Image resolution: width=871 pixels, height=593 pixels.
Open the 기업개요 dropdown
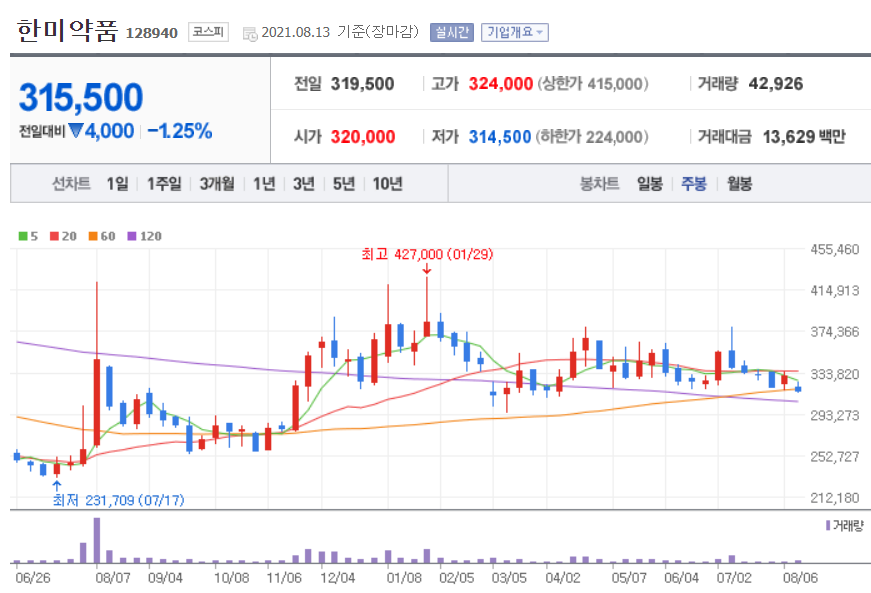coord(514,32)
